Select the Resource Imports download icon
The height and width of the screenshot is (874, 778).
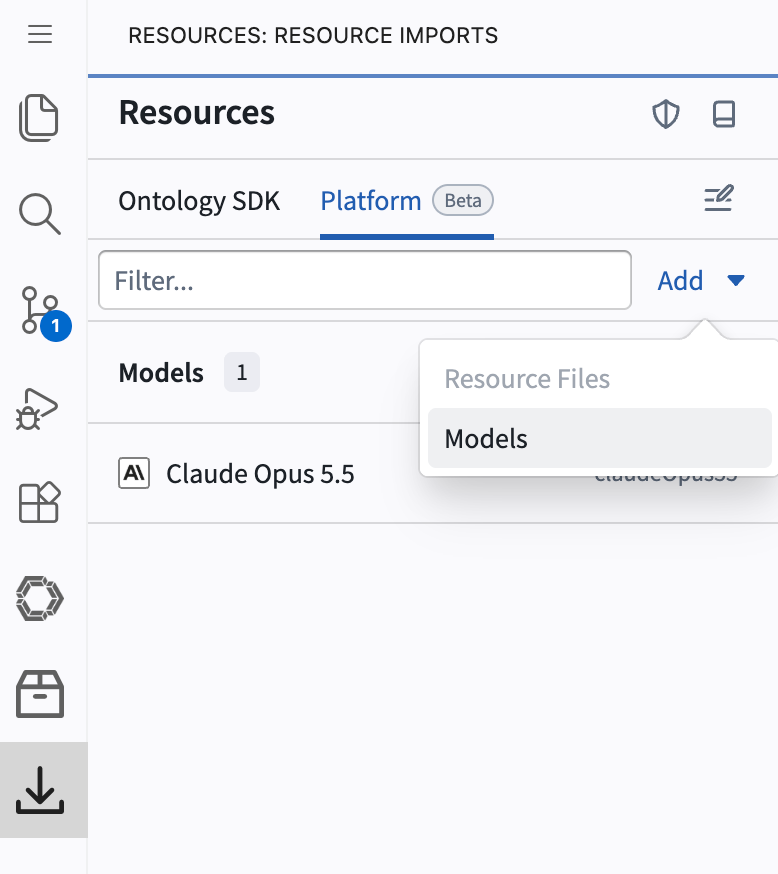pyautogui.click(x=40, y=790)
